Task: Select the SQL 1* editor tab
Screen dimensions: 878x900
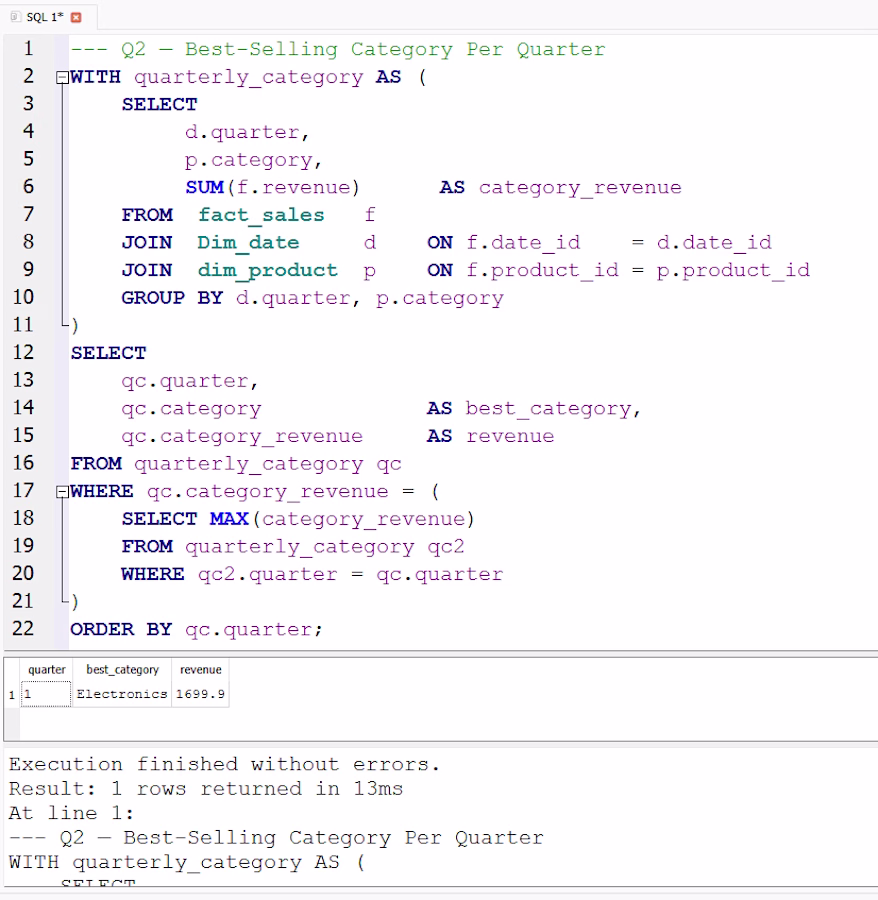Action: [x=48, y=17]
